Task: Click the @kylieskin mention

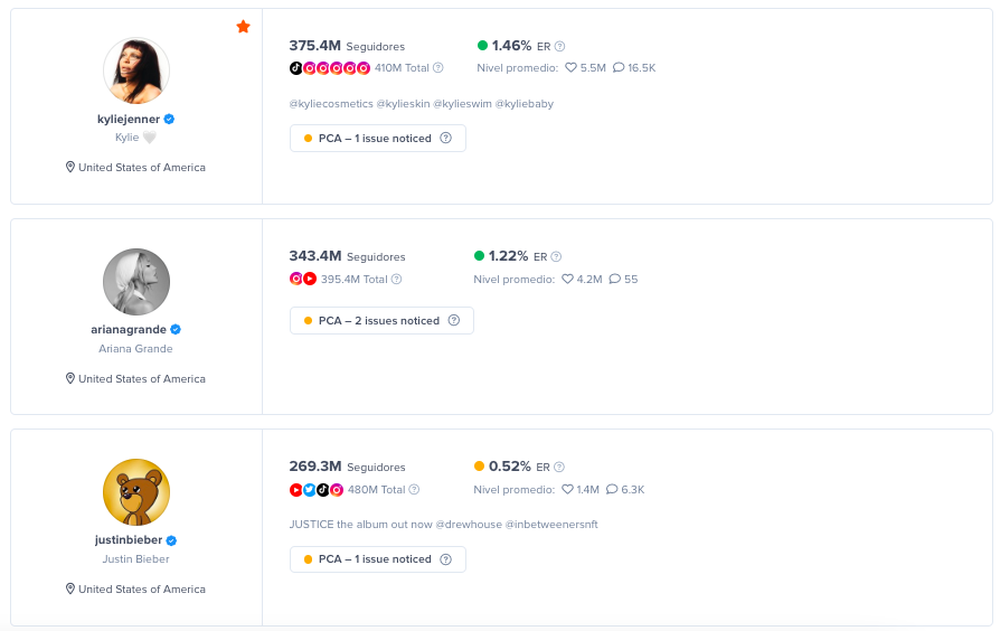Action: click(x=403, y=103)
